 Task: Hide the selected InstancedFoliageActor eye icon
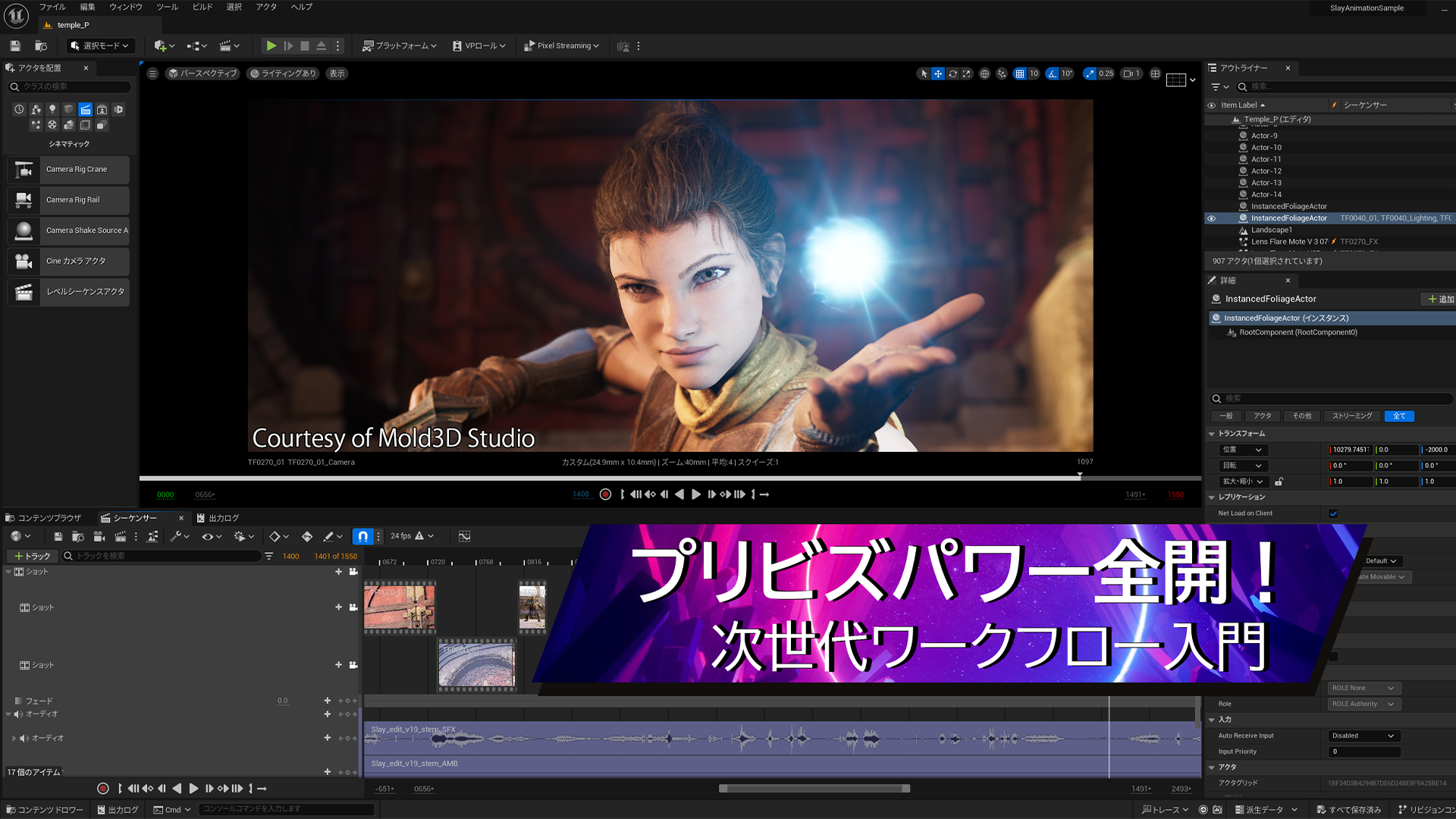1211,218
